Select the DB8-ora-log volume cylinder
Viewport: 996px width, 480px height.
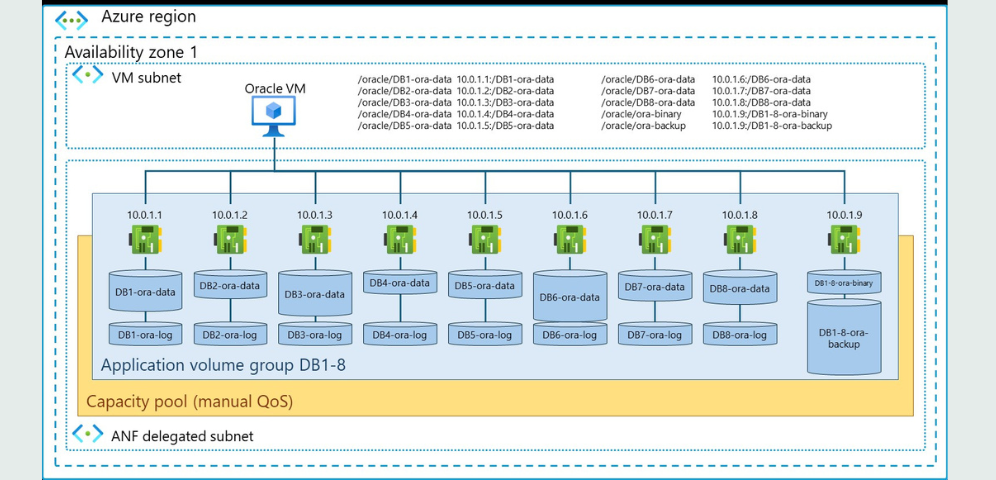pyautogui.click(x=740, y=334)
